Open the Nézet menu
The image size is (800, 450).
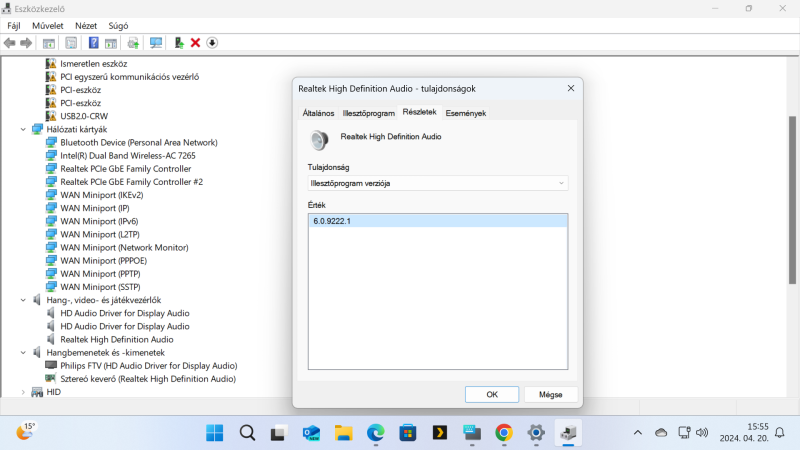(86, 26)
